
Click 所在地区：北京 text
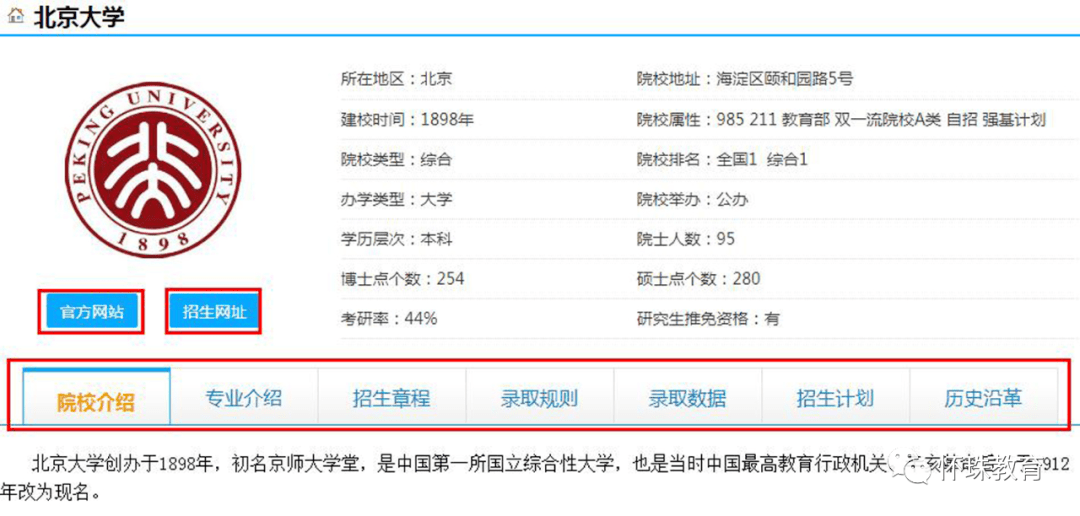pyautogui.click(x=396, y=79)
